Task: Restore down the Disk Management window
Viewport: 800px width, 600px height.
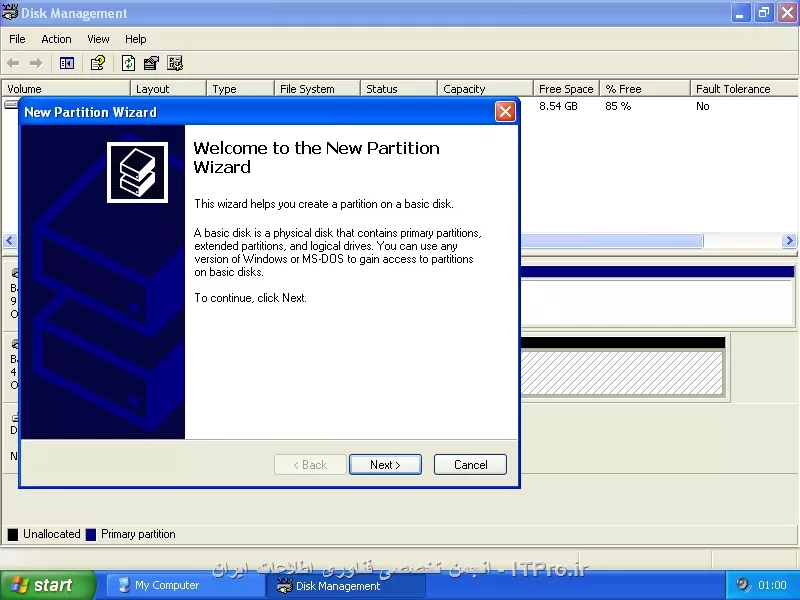Action: 764,12
